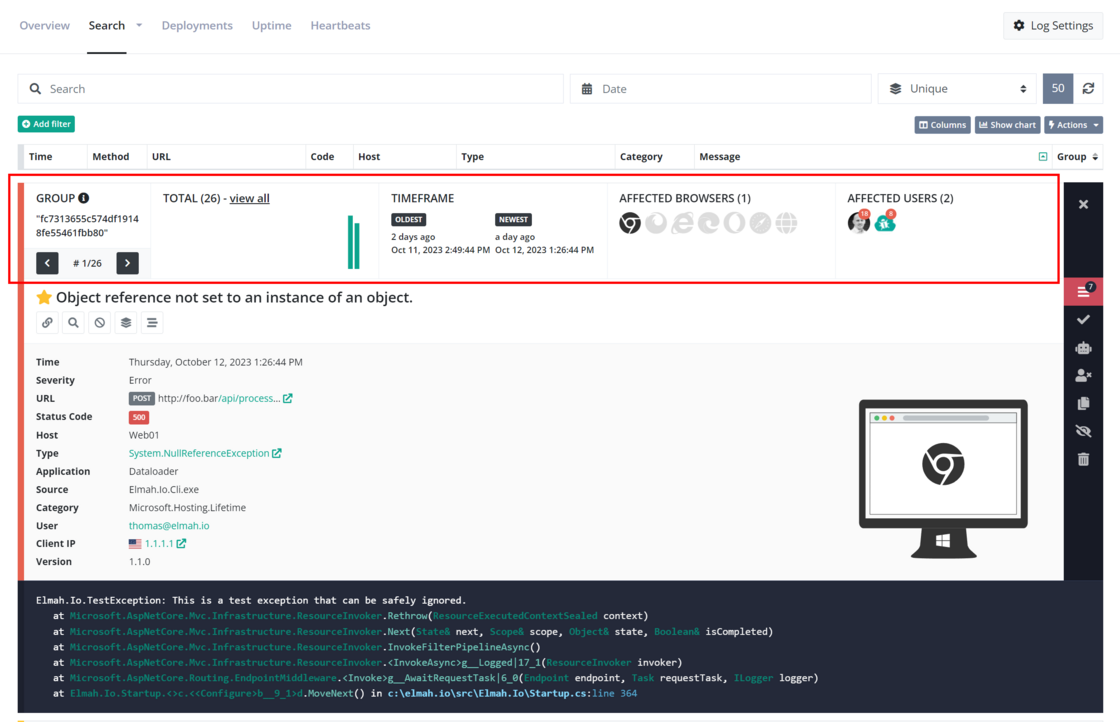Click the ban circle icon under the error title
The image size is (1120, 722).
tap(100, 323)
